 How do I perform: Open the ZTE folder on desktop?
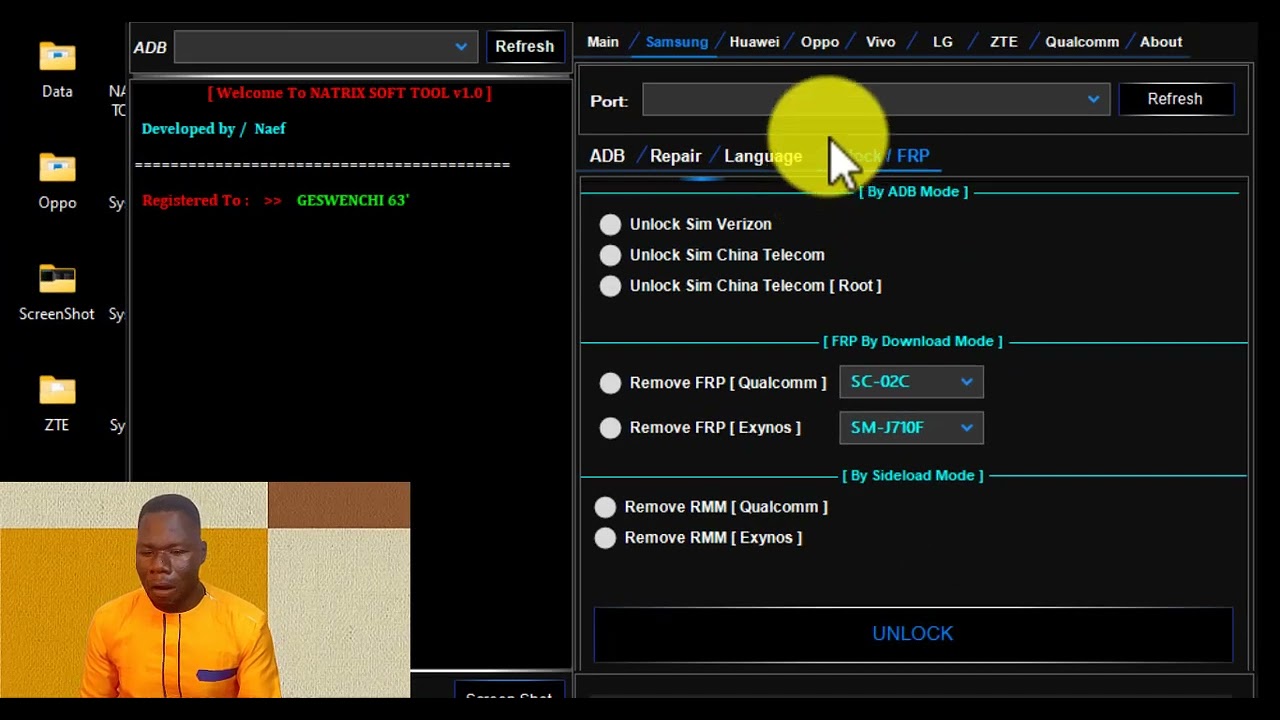(x=57, y=403)
